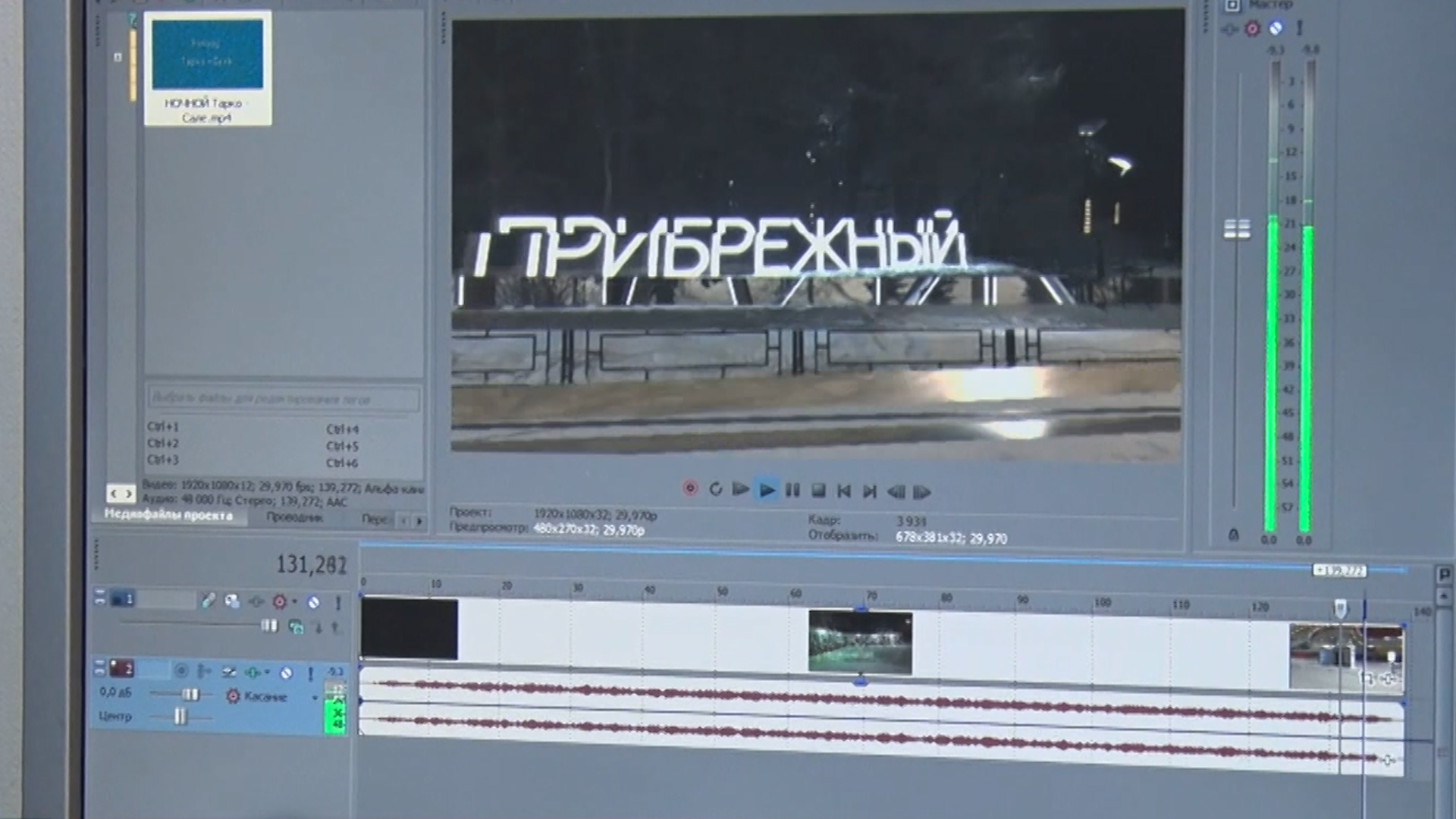This screenshot has height=819, width=1456.
Task: Minimize audio track 2 height
Action: coord(99,664)
